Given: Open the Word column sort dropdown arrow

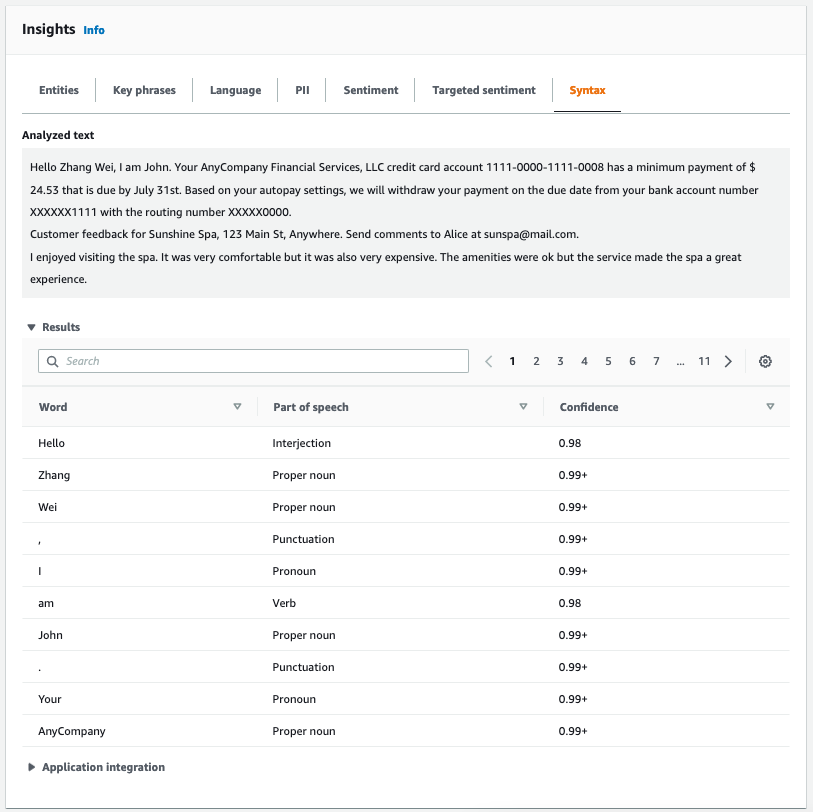Looking at the screenshot, I should pyautogui.click(x=238, y=407).
